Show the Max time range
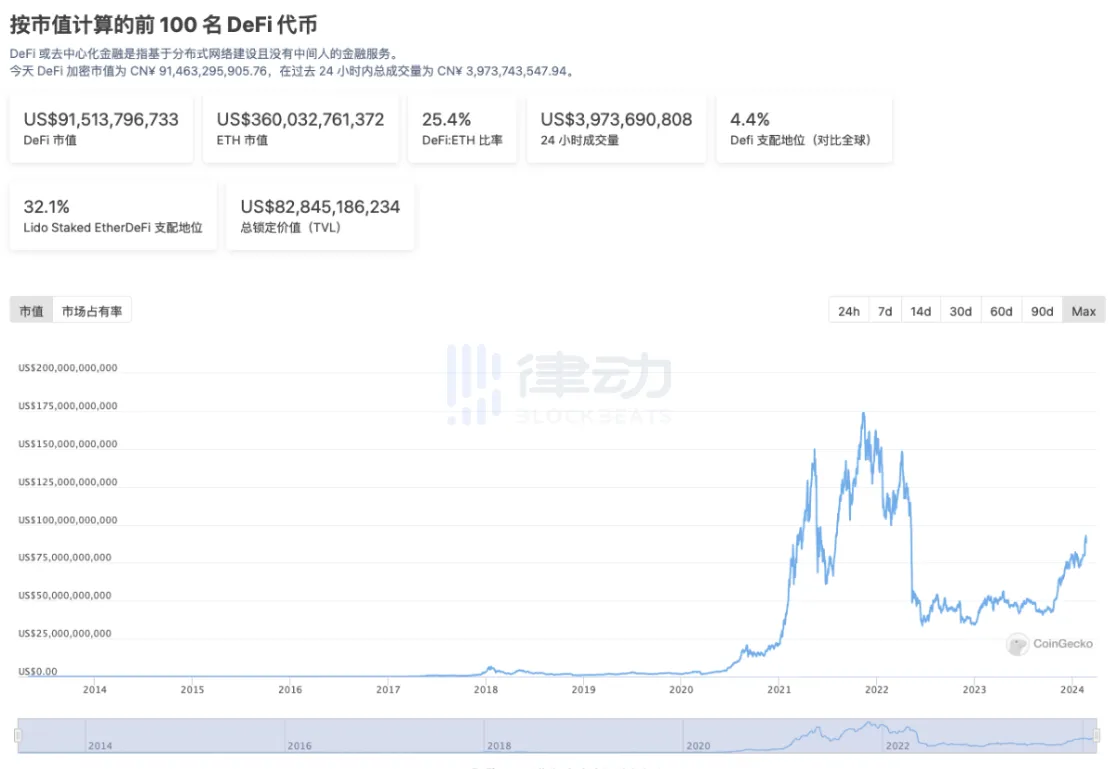Viewport: 1119px width, 769px height. point(1083,311)
